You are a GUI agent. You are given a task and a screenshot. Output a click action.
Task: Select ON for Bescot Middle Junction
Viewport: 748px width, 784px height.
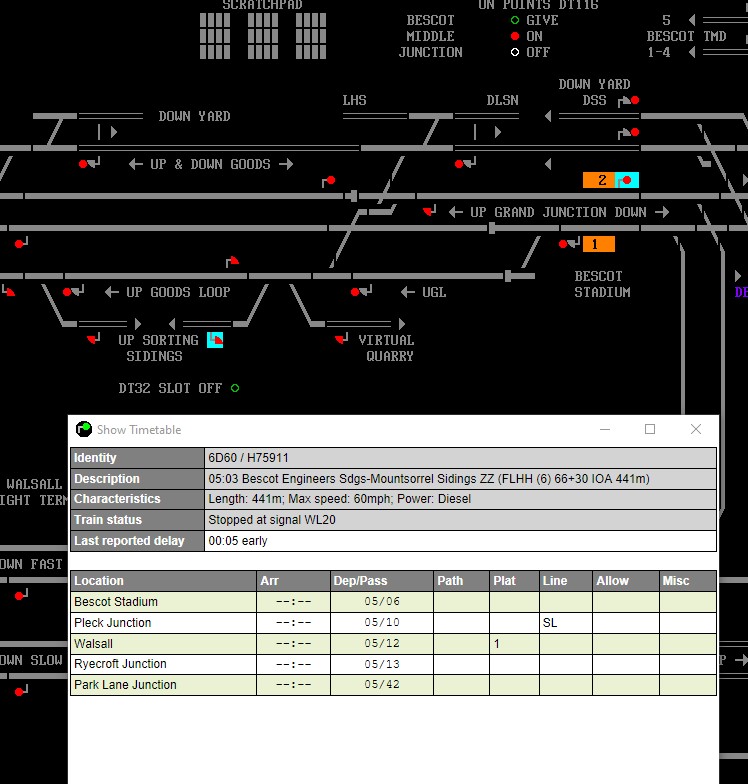tap(515, 36)
